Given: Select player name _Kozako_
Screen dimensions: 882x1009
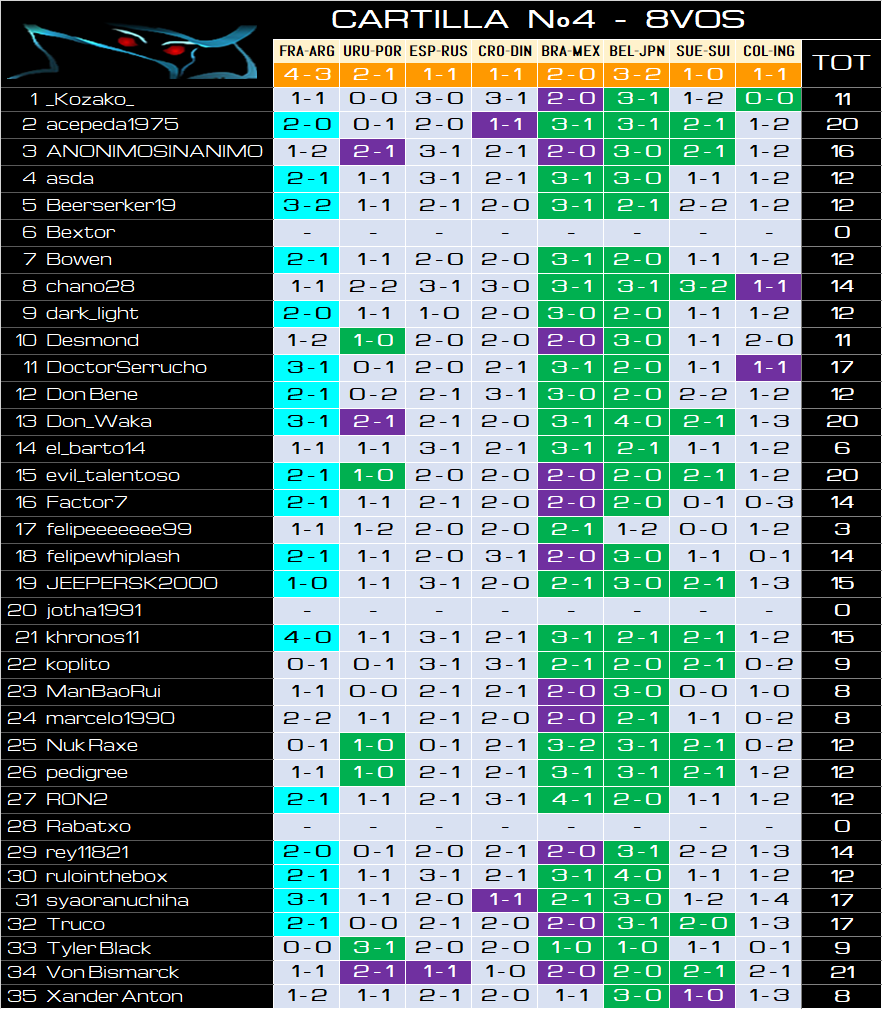Looking at the screenshot, I should [89, 99].
